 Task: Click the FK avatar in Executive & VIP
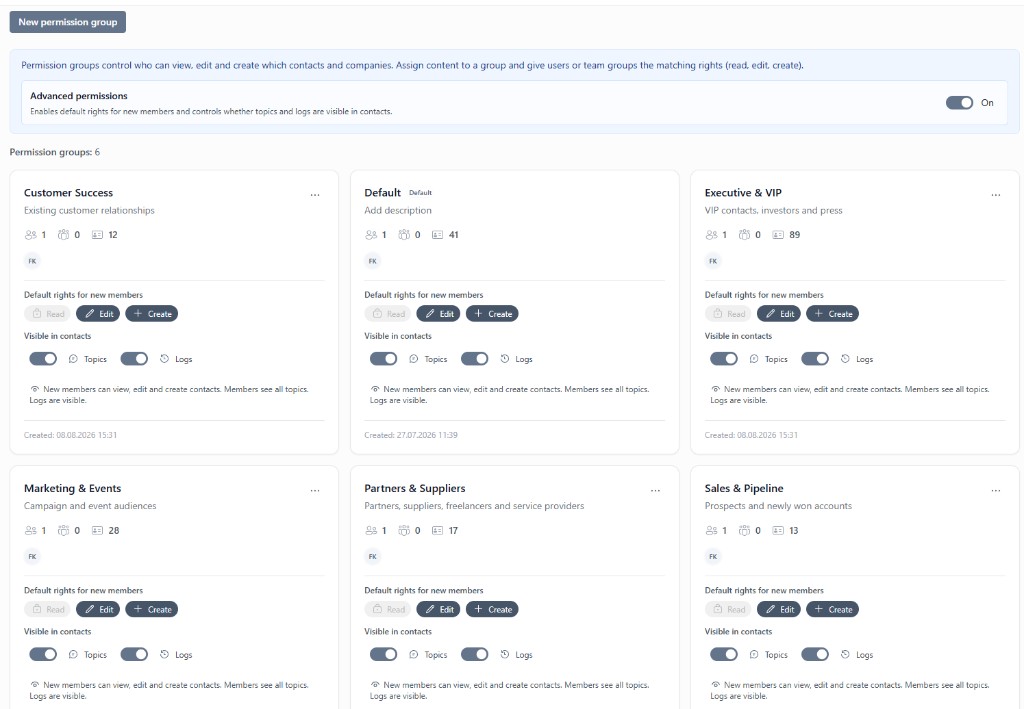point(712,260)
